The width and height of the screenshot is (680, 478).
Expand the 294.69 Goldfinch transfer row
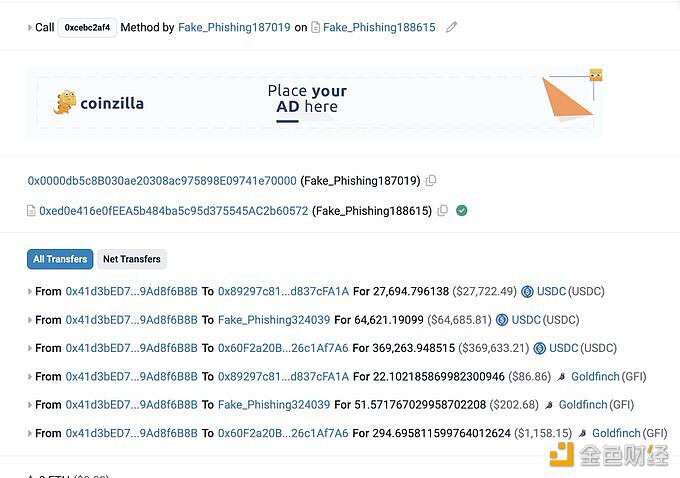[x=30, y=434]
